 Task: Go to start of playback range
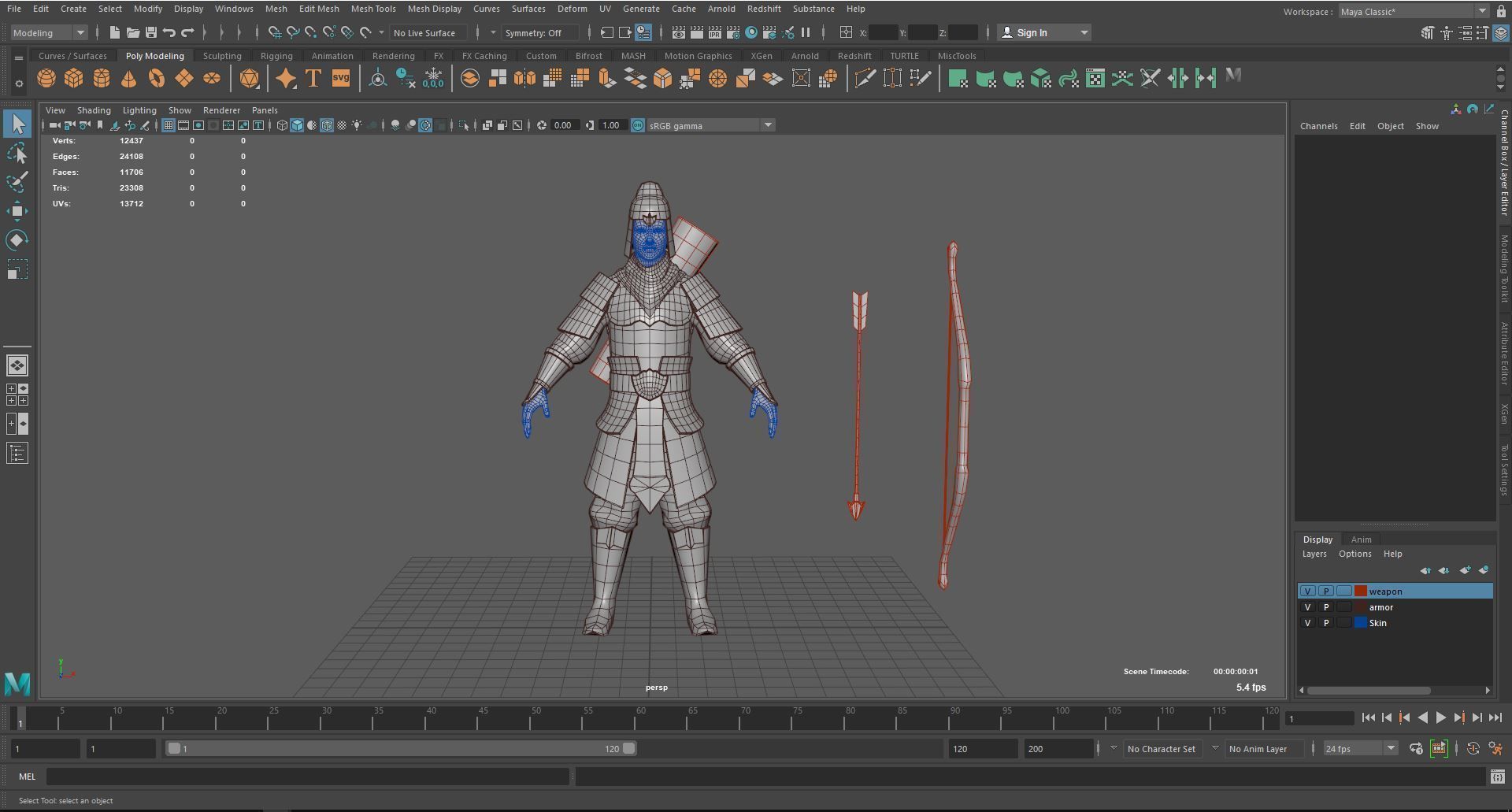coord(1368,717)
